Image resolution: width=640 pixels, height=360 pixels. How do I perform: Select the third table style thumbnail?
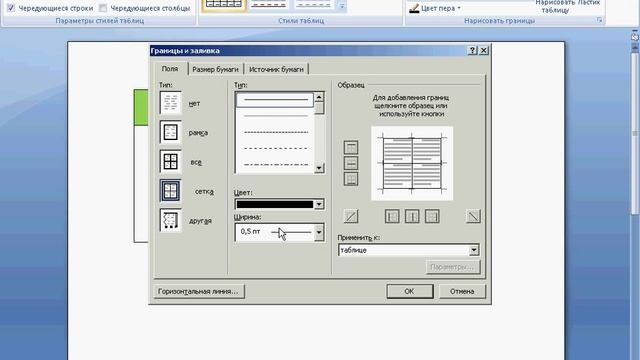click(x=313, y=4)
